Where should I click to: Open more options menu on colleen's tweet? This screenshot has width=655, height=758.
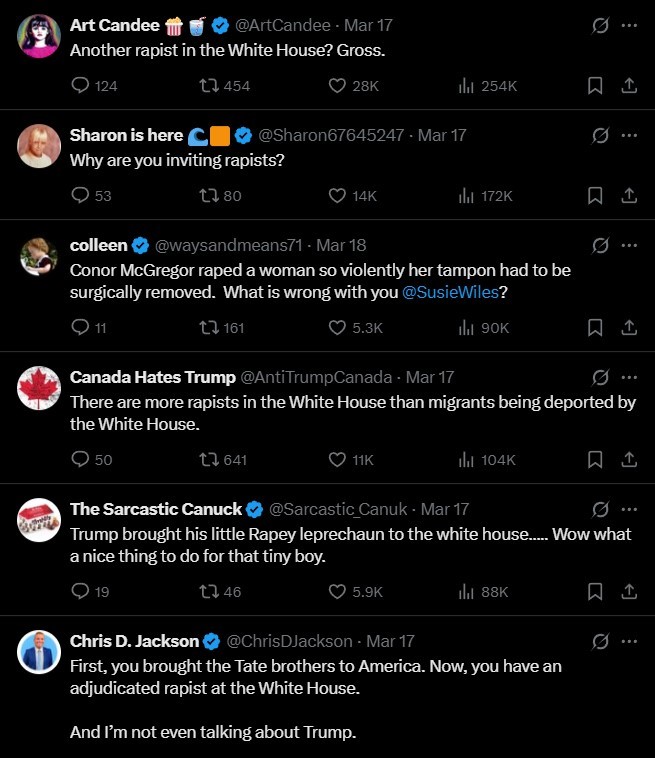[x=629, y=245]
